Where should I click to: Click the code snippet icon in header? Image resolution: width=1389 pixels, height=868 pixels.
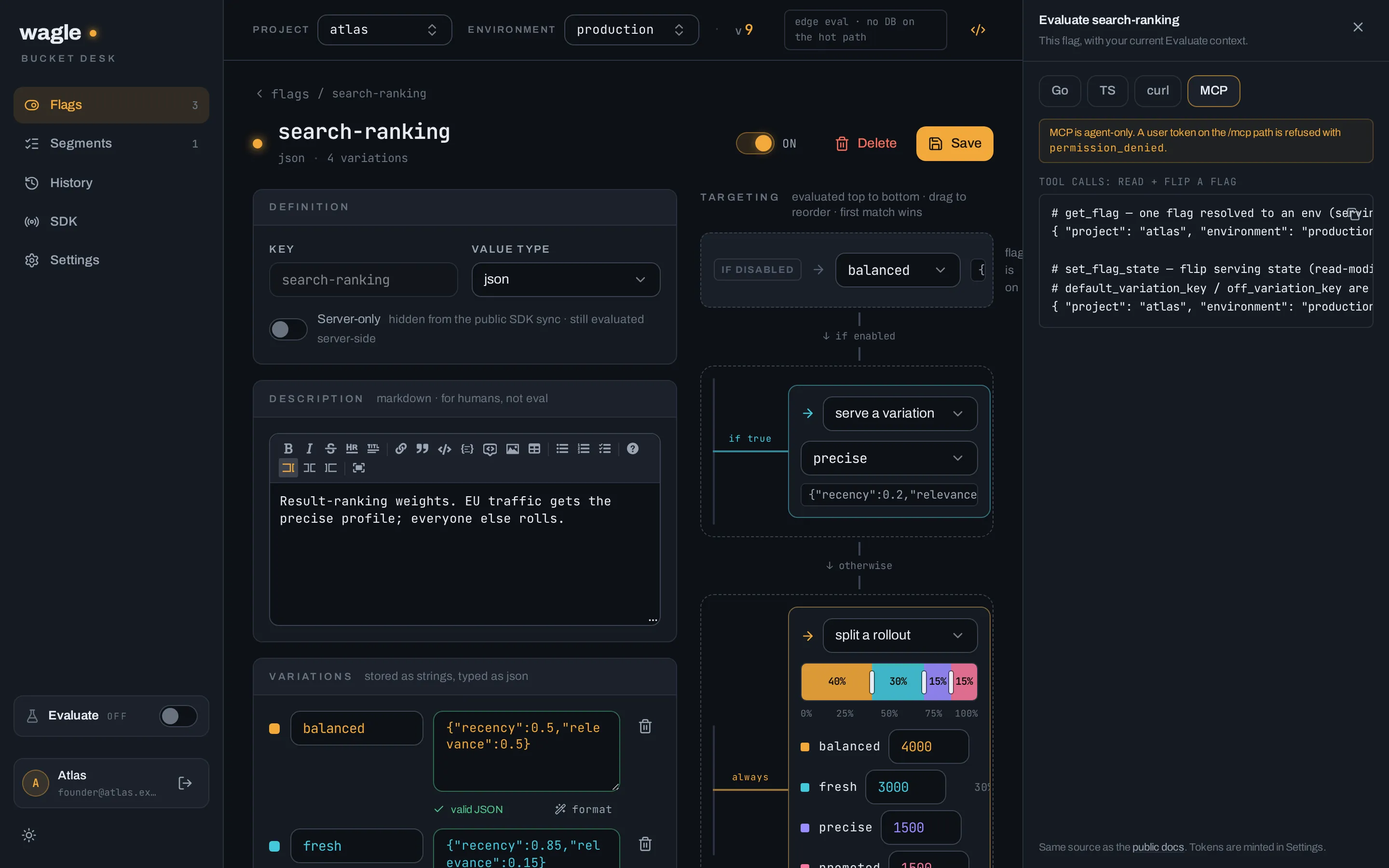click(978, 30)
